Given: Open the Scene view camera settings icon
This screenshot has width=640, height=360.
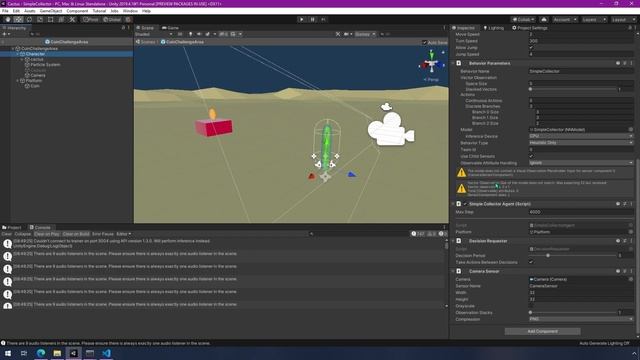Looking at the screenshot, I should (x=347, y=34).
